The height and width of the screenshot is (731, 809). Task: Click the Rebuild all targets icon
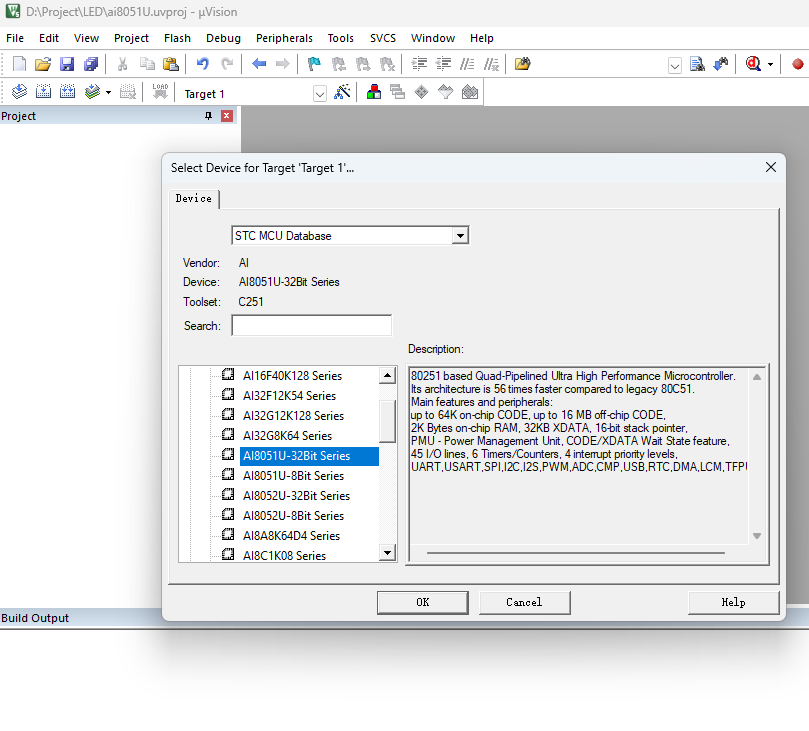coord(67,92)
